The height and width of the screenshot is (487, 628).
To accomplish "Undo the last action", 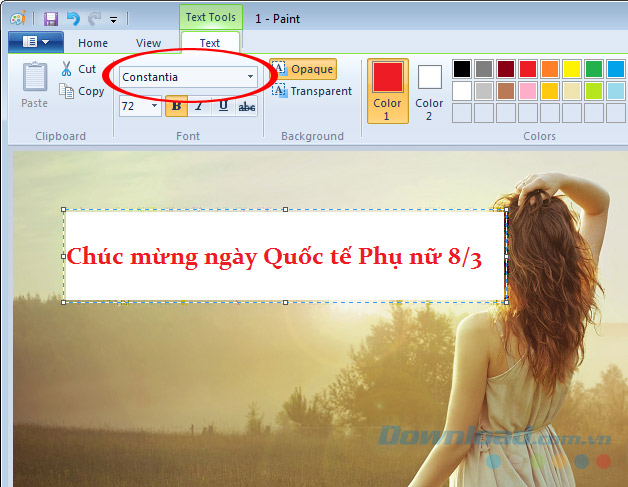I will pyautogui.click(x=73, y=18).
